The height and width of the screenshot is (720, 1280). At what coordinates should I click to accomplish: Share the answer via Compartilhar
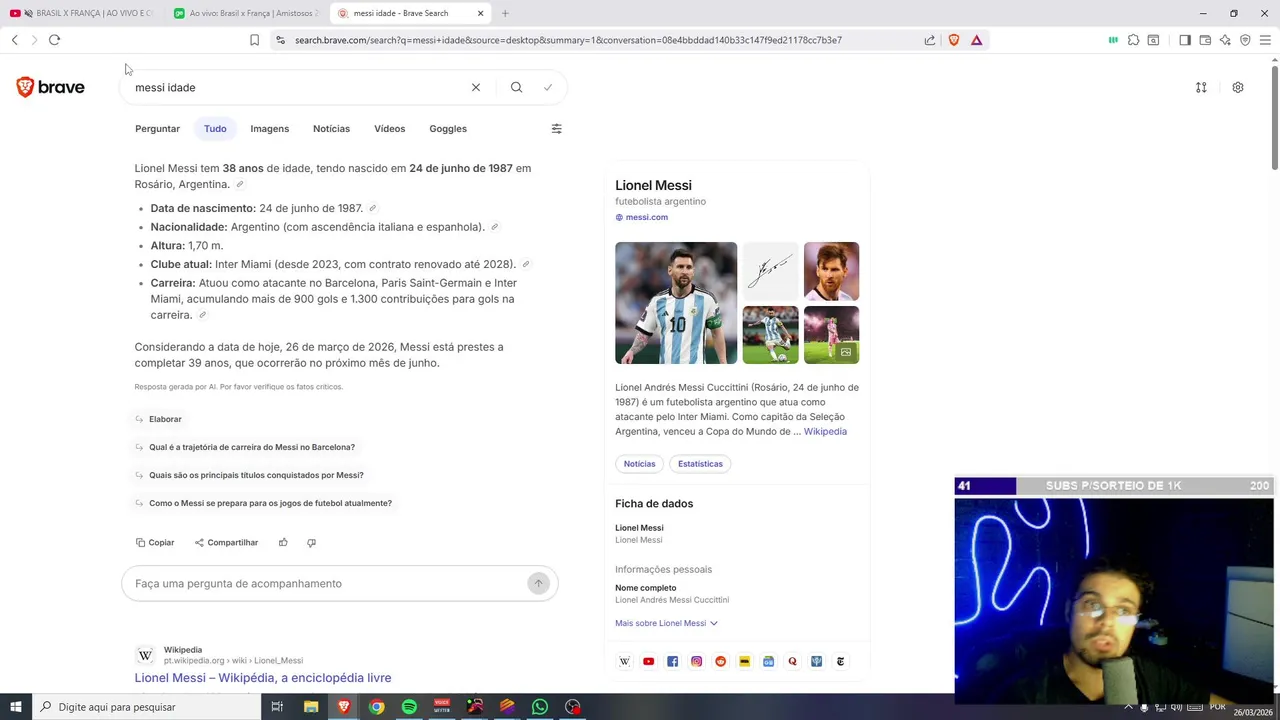[226, 542]
